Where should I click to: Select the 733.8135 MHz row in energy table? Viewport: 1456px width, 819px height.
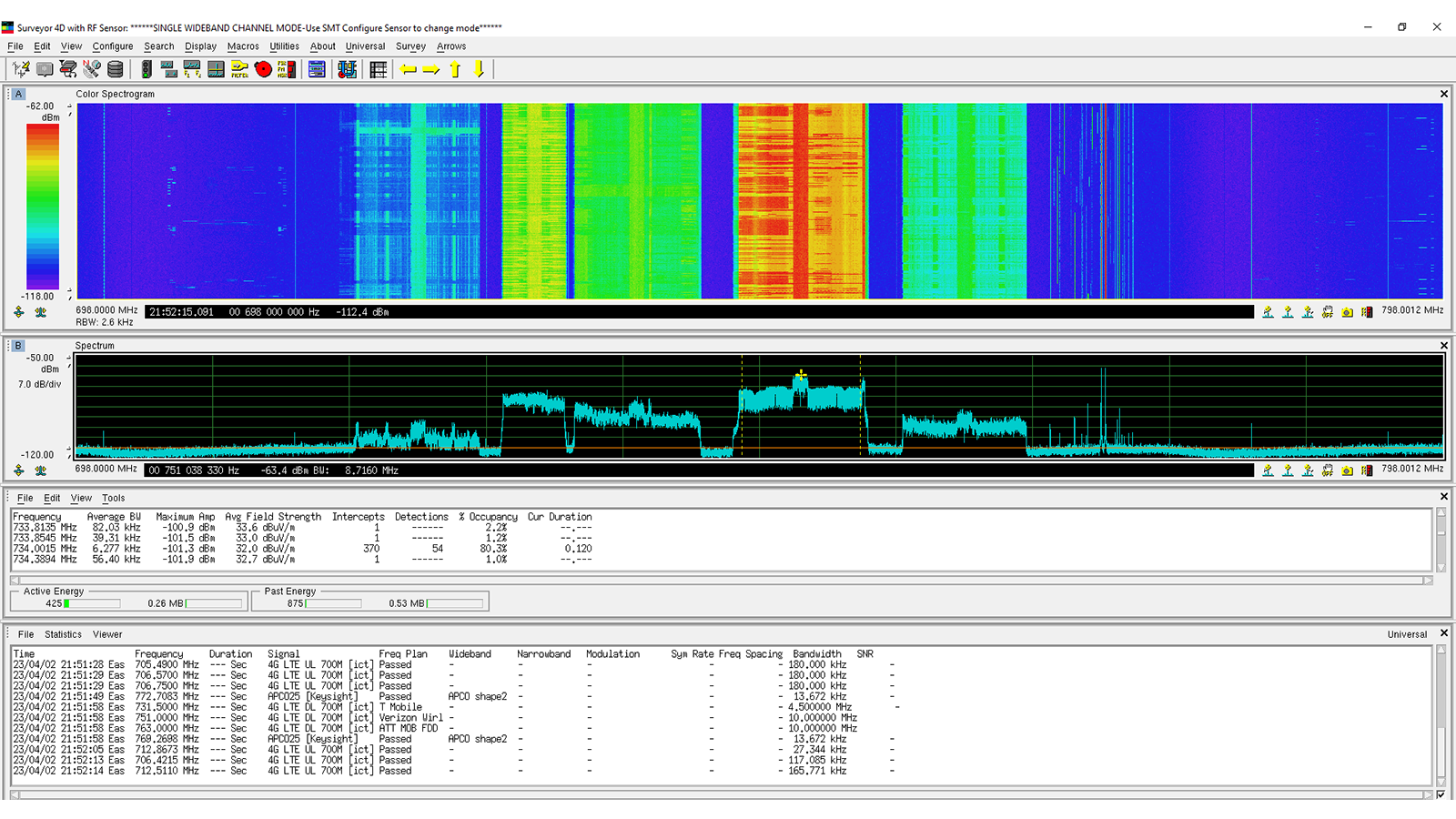coord(302,528)
